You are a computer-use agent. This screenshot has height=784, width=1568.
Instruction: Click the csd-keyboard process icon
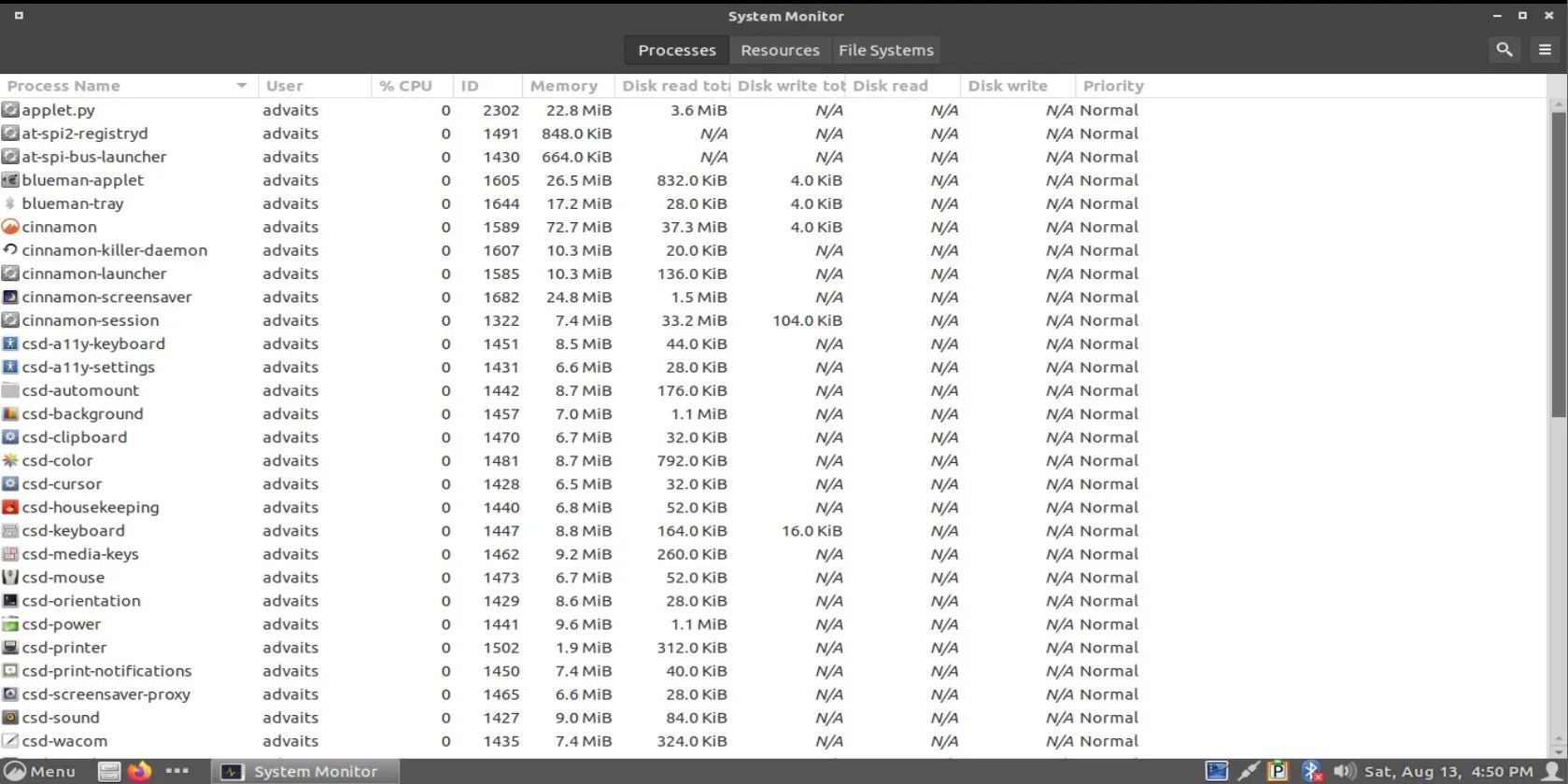coord(10,530)
